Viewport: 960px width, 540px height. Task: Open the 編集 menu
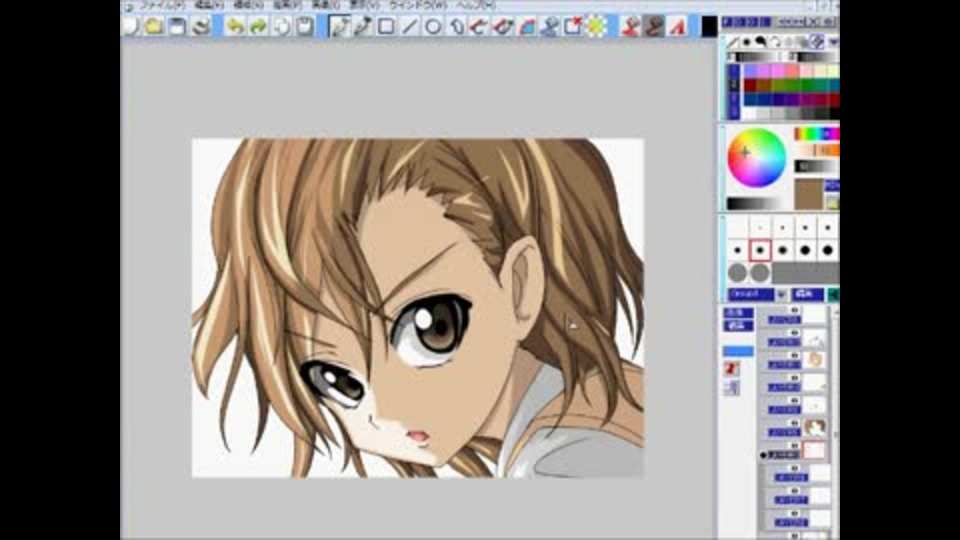[x=209, y=6]
